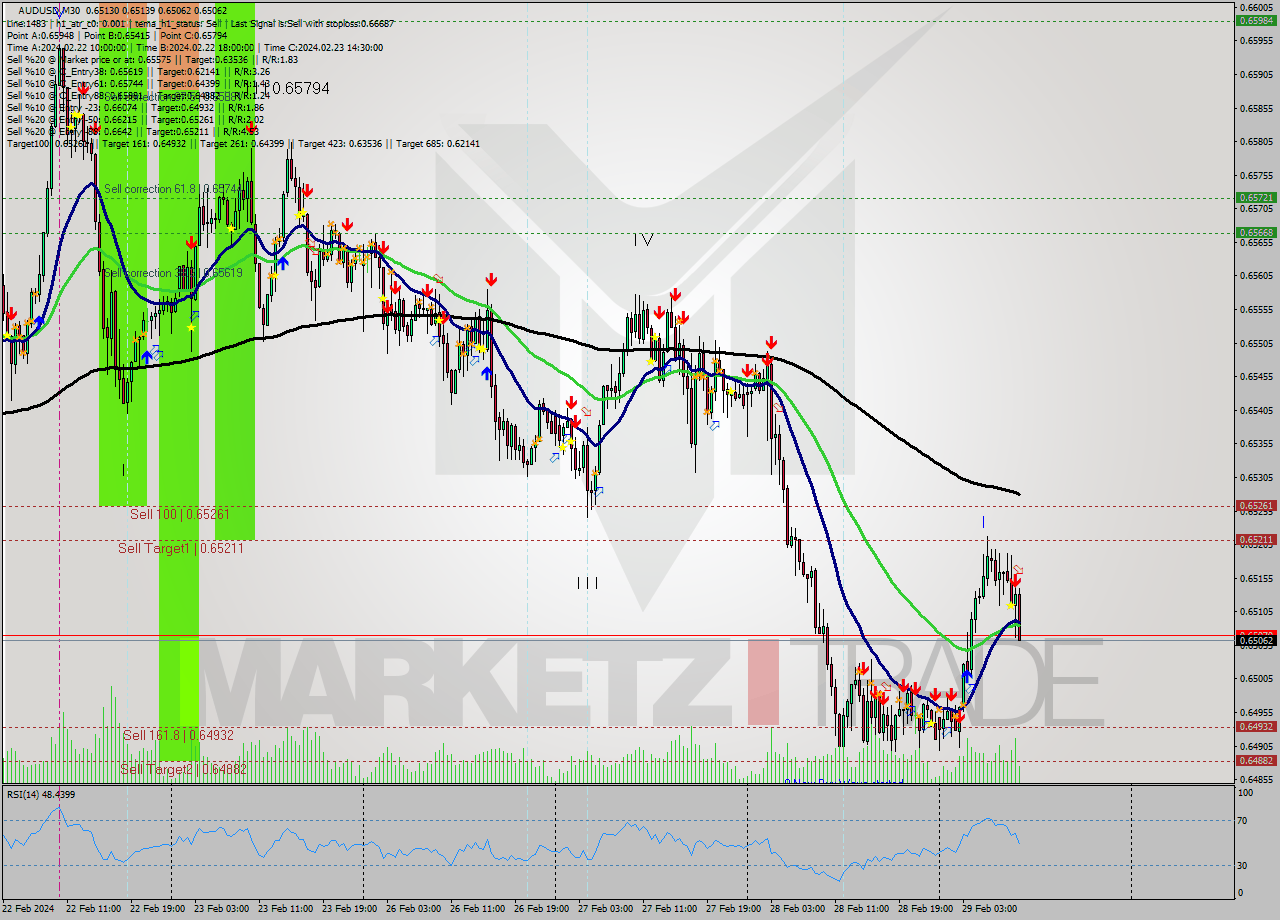
Task: Click the 0.65555 price axis label
Action: pyautogui.click(x=1256, y=310)
